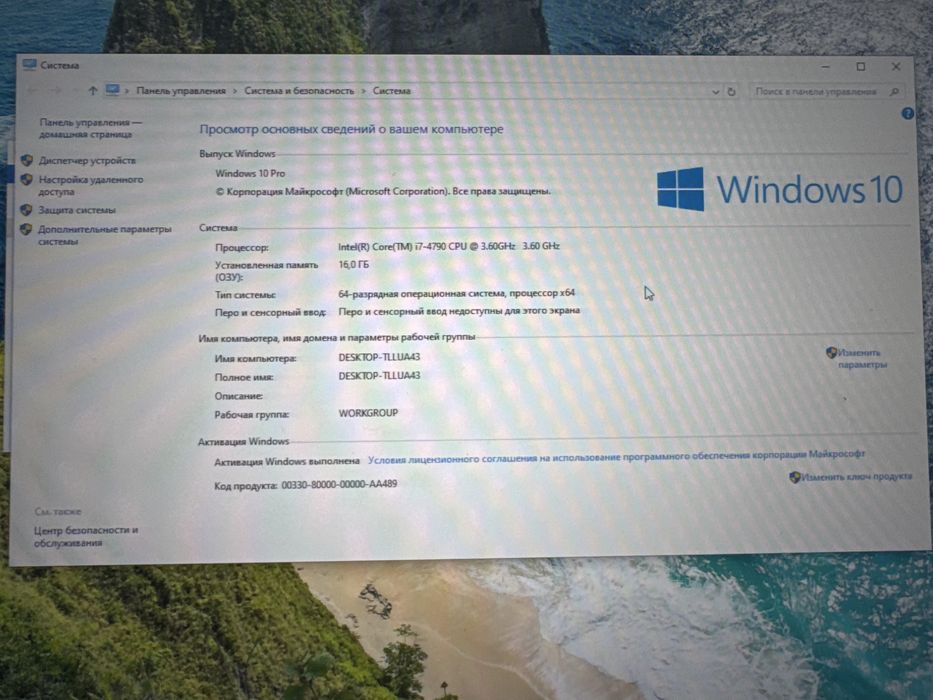Image resolution: width=933 pixels, height=700 pixels.
Task: Click the Forward arrow navigation icon
Action: coord(57,90)
